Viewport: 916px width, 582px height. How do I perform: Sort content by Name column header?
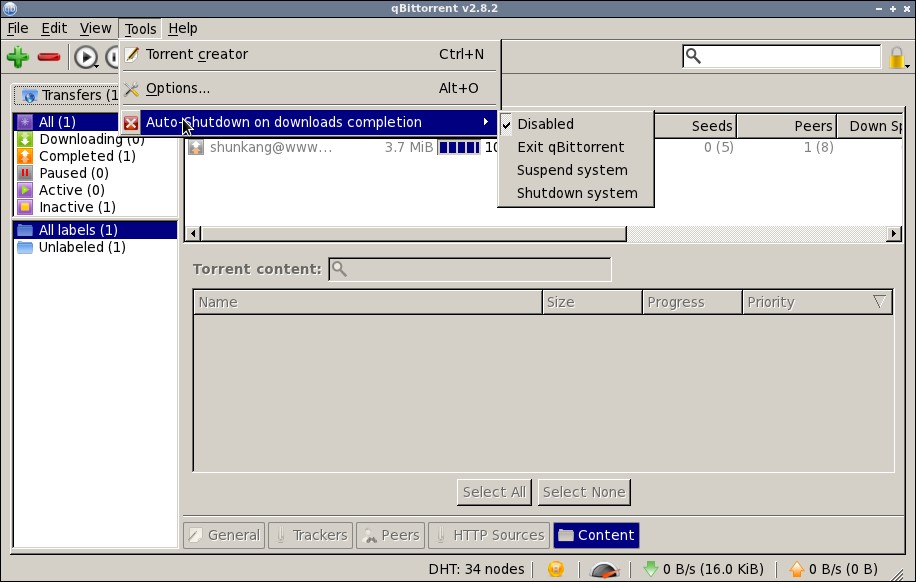tap(367, 302)
